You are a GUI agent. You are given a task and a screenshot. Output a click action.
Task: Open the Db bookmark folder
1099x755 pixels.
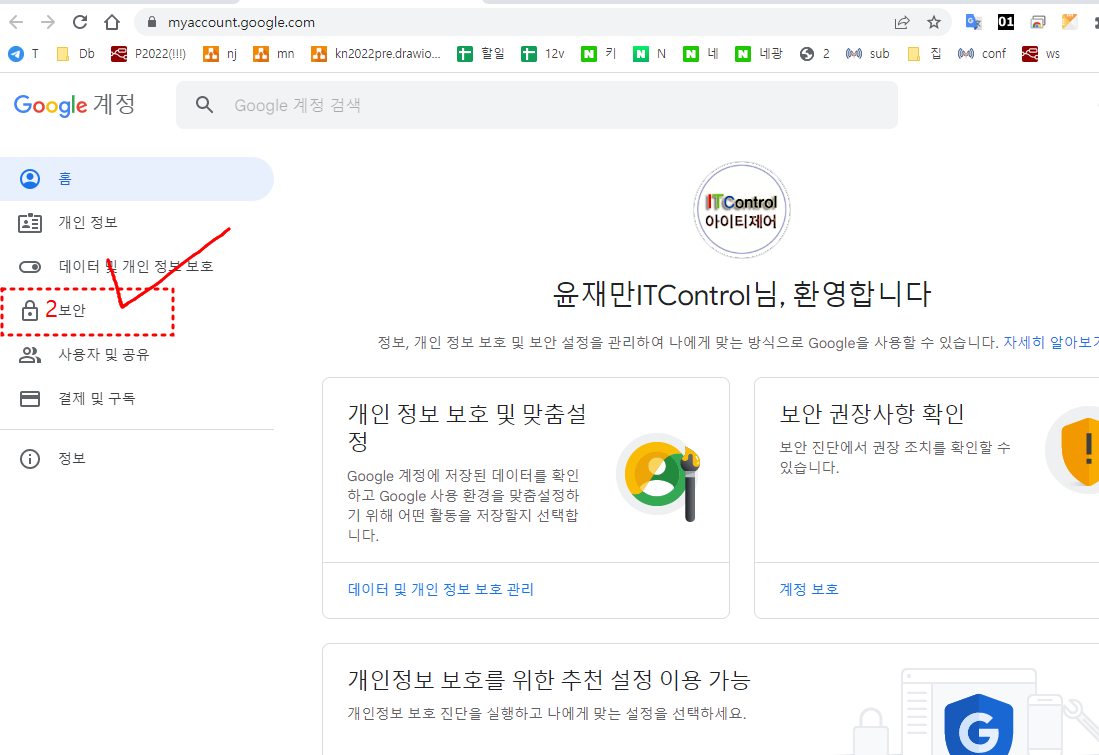click(75, 53)
